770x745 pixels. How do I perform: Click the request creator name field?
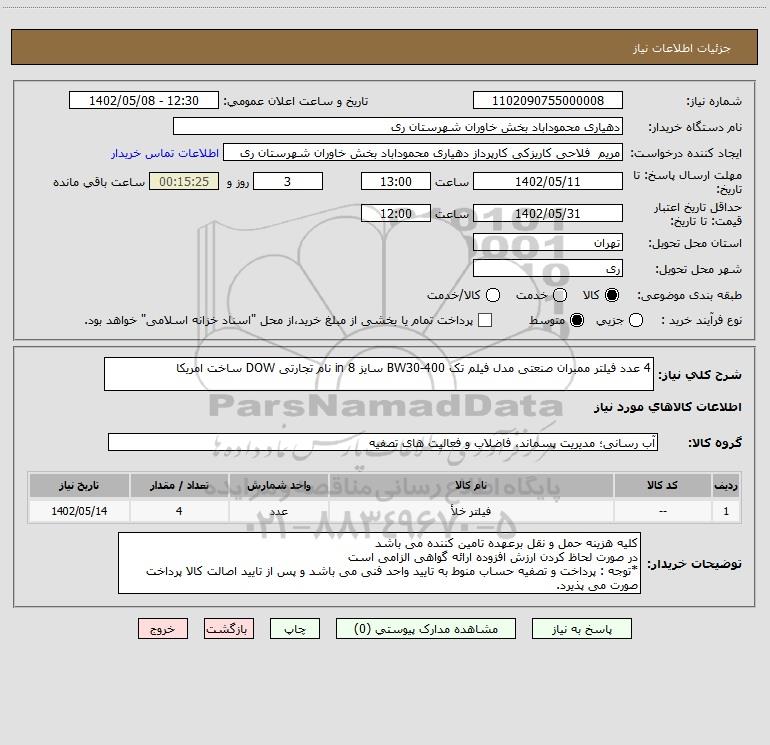click(x=423, y=153)
